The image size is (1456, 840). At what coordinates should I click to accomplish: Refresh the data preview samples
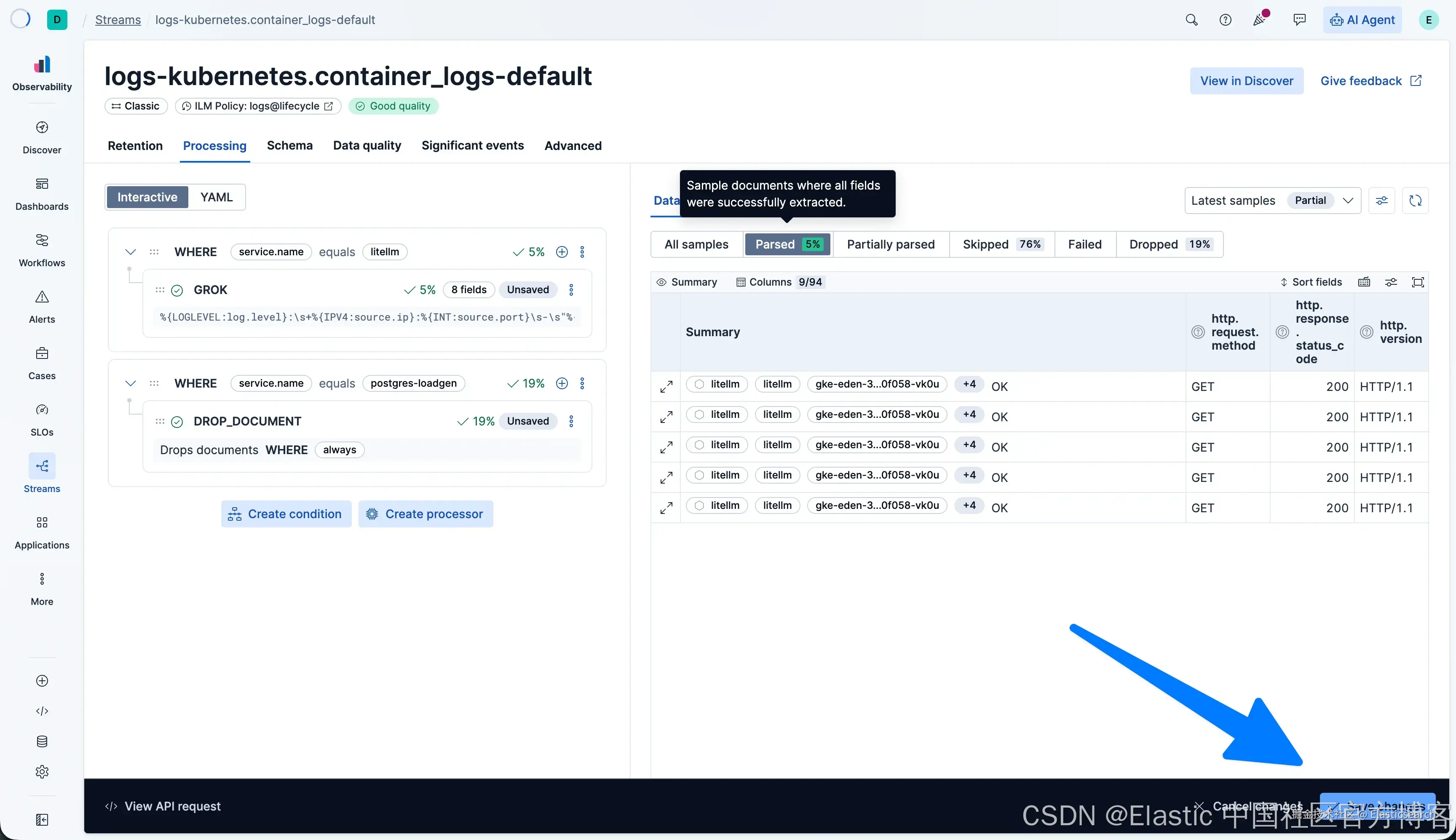(x=1415, y=201)
